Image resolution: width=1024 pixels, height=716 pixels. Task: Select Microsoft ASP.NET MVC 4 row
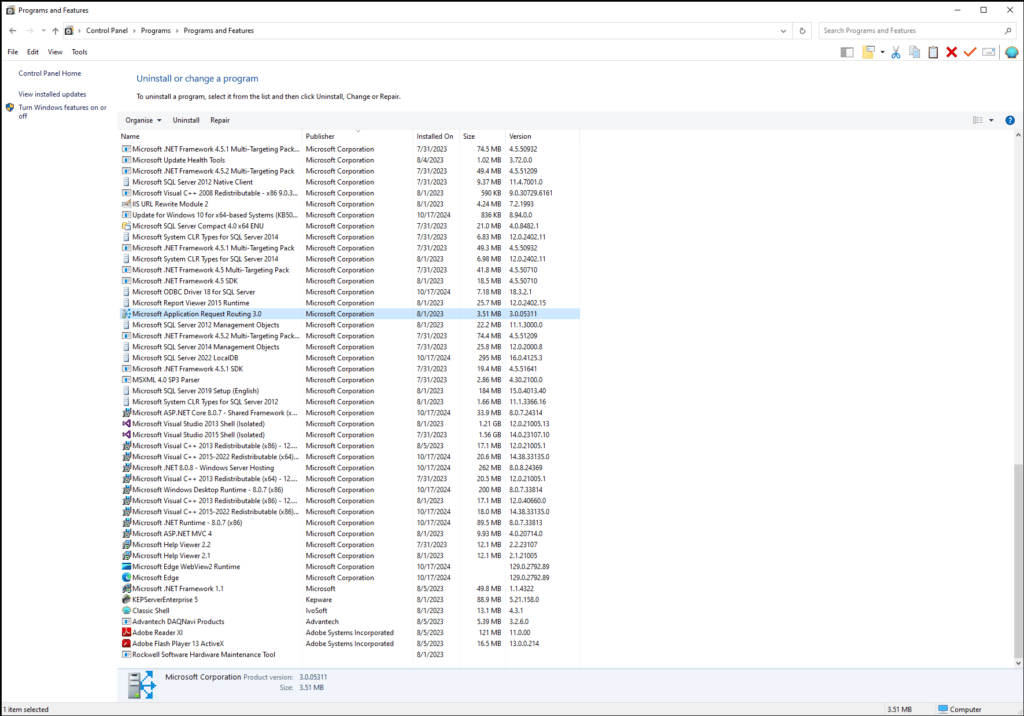(x=349, y=534)
